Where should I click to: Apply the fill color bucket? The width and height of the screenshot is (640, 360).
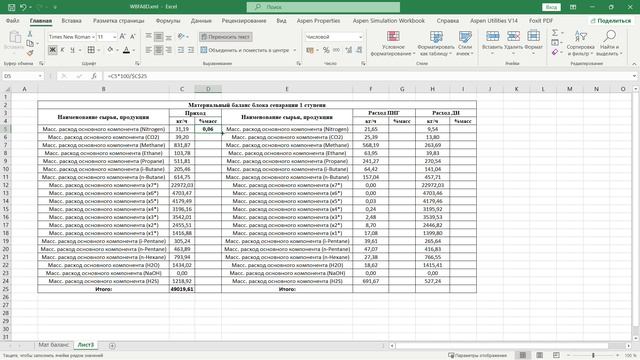[x=110, y=50]
